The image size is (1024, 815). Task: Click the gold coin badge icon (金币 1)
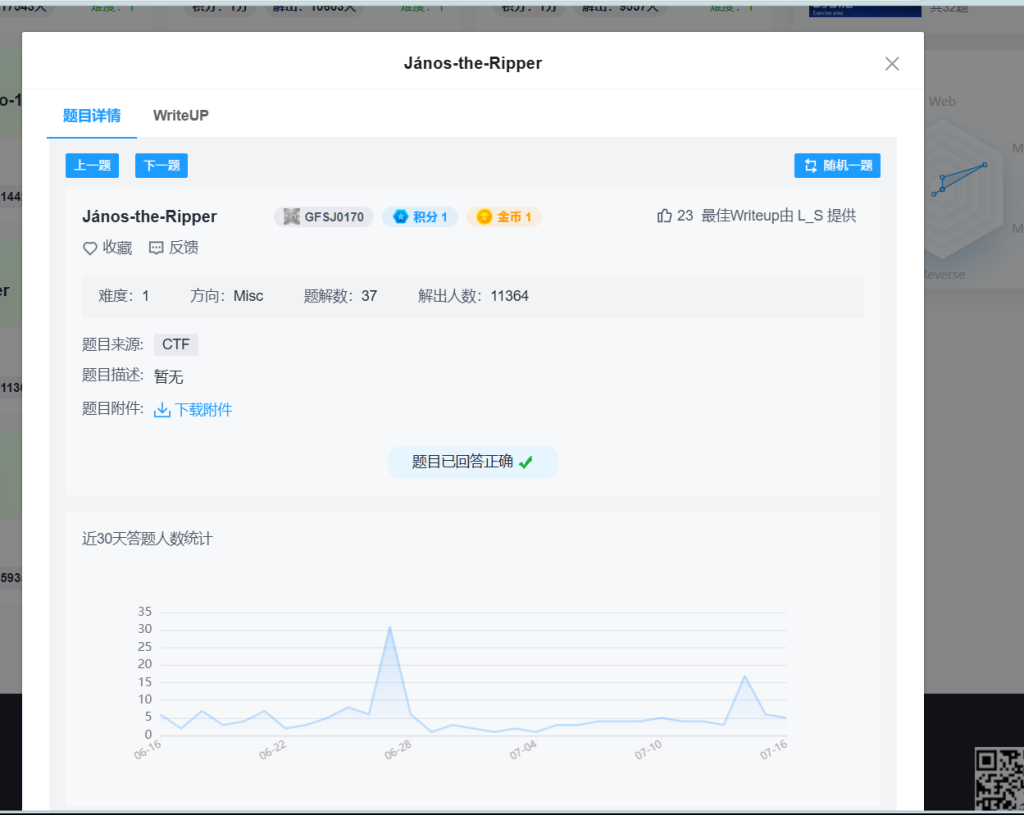tap(484, 217)
